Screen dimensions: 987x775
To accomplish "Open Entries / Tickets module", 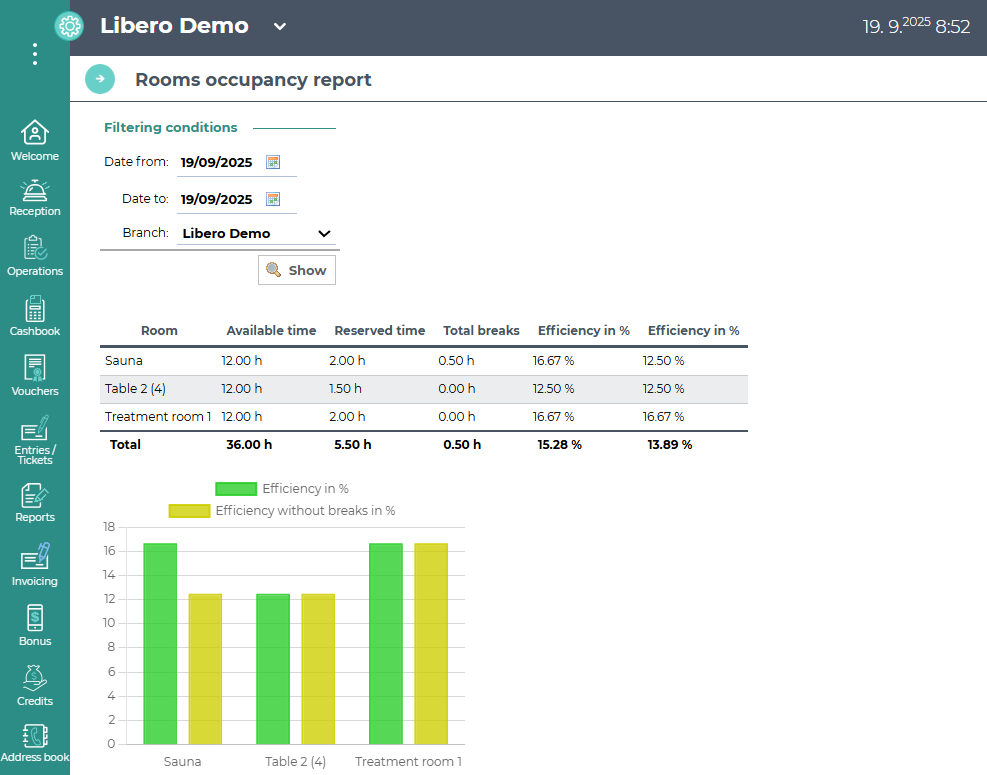I will tap(35, 440).
